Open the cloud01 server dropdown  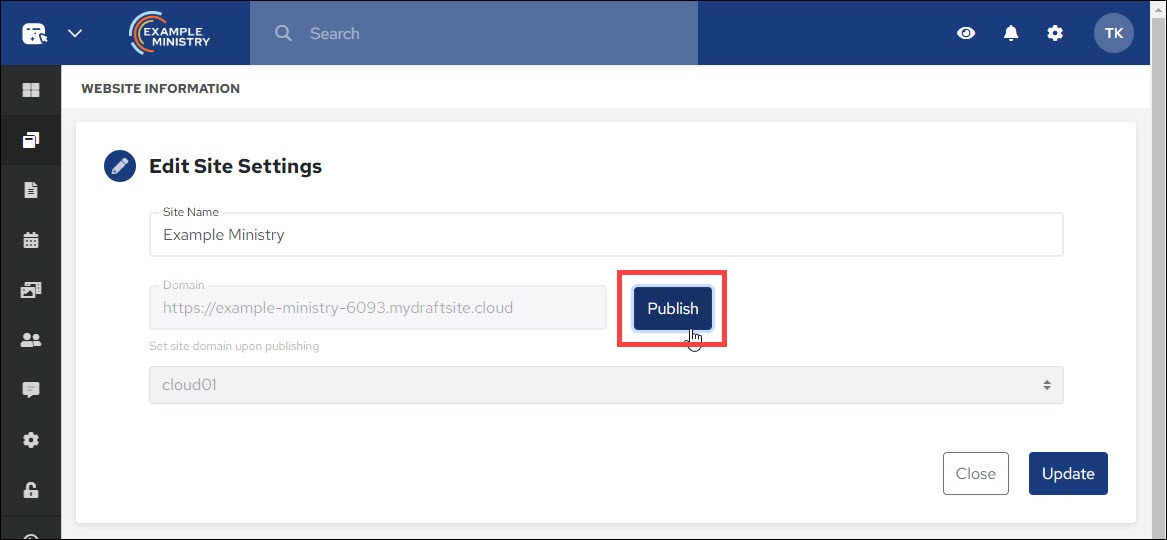pyautogui.click(x=605, y=385)
